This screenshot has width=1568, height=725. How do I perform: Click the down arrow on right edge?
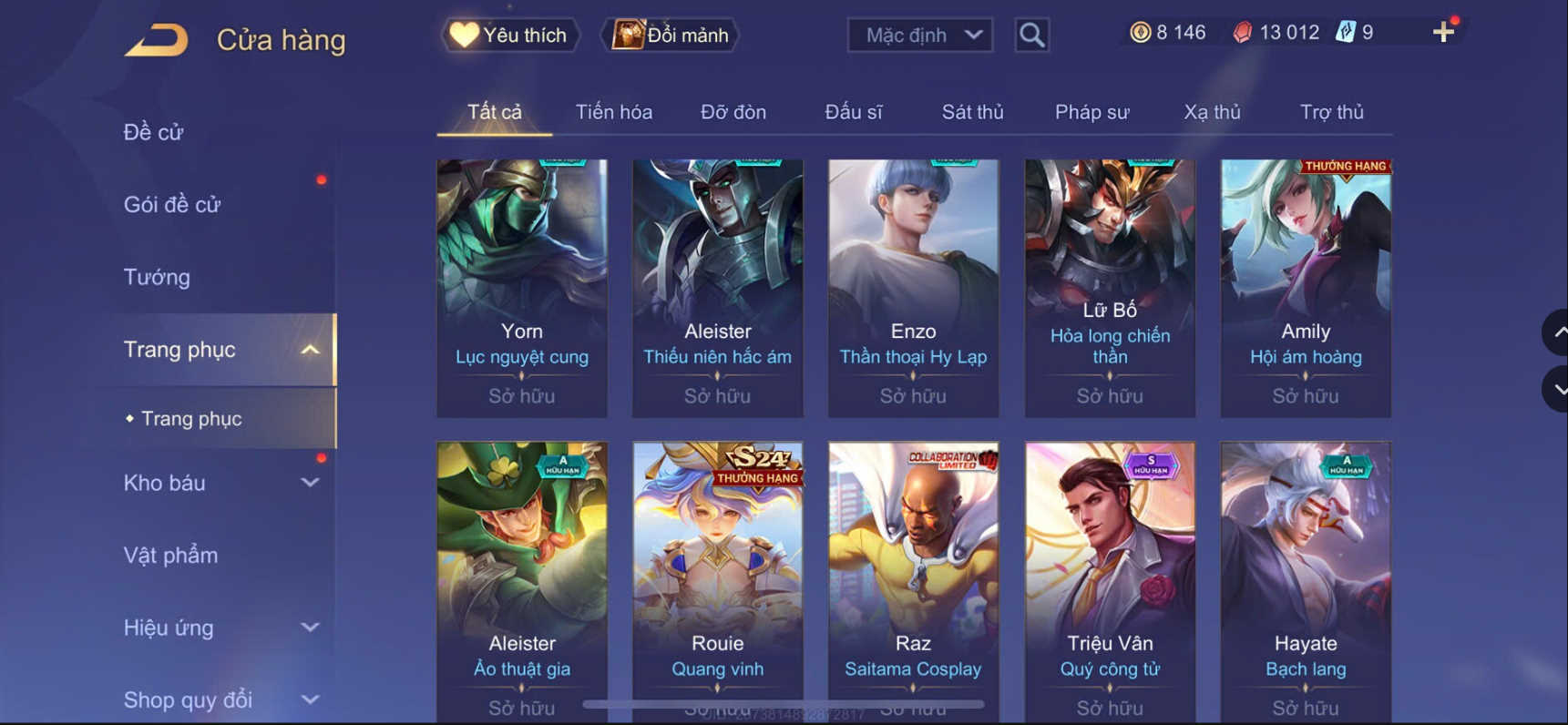click(x=1556, y=389)
